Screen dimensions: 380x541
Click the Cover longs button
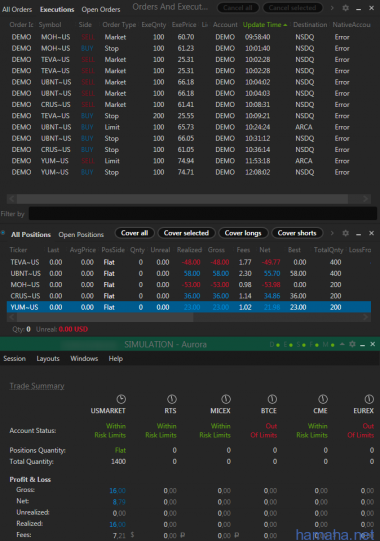coord(243,233)
